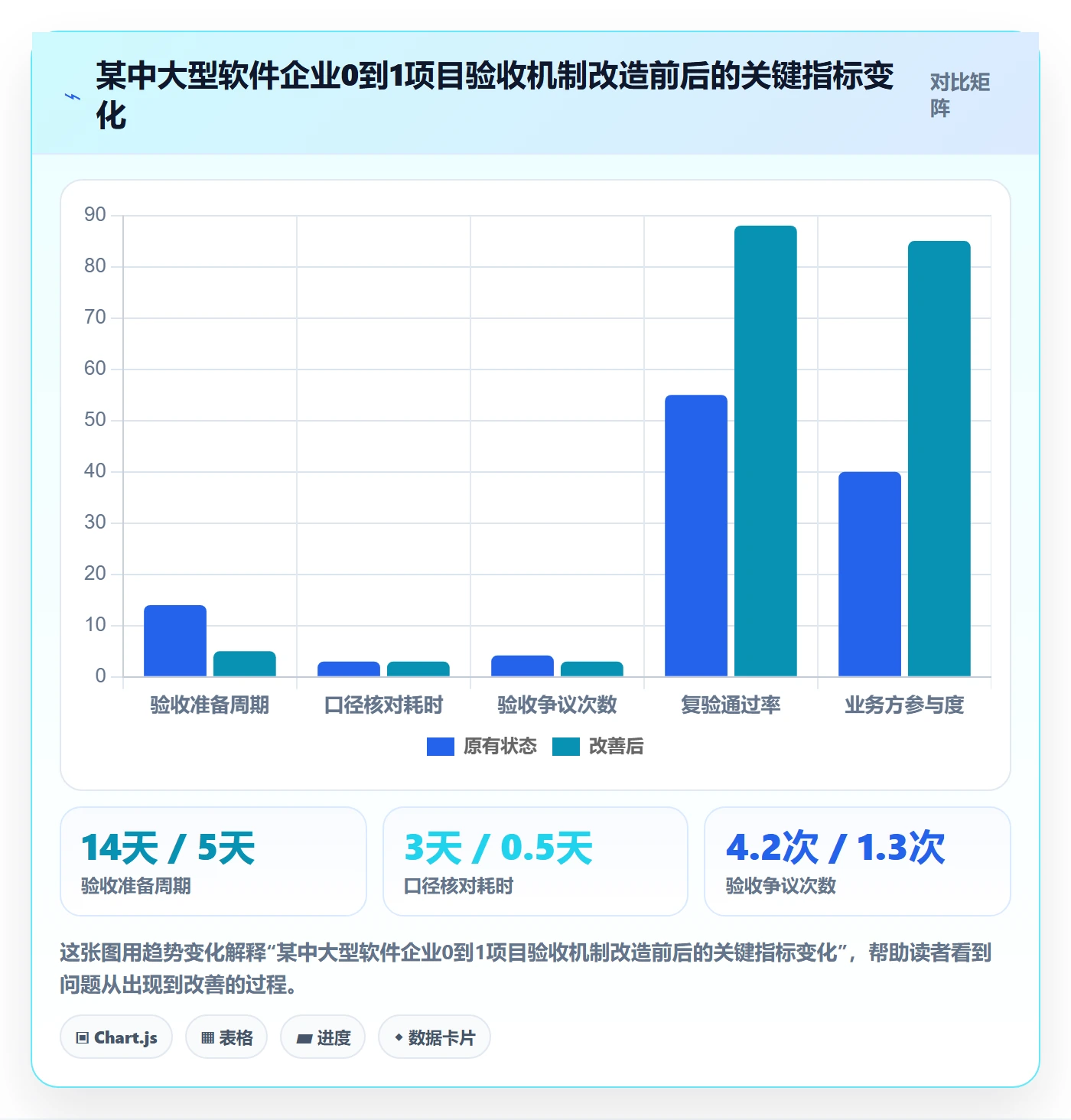Open the 14天 / 5天 data card
Viewport: 1071px width, 1120px height.
[x=213, y=861]
